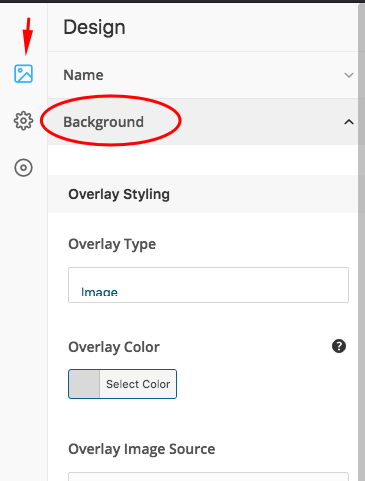Open the Overlay Type dropdown

(x=208, y=285)
